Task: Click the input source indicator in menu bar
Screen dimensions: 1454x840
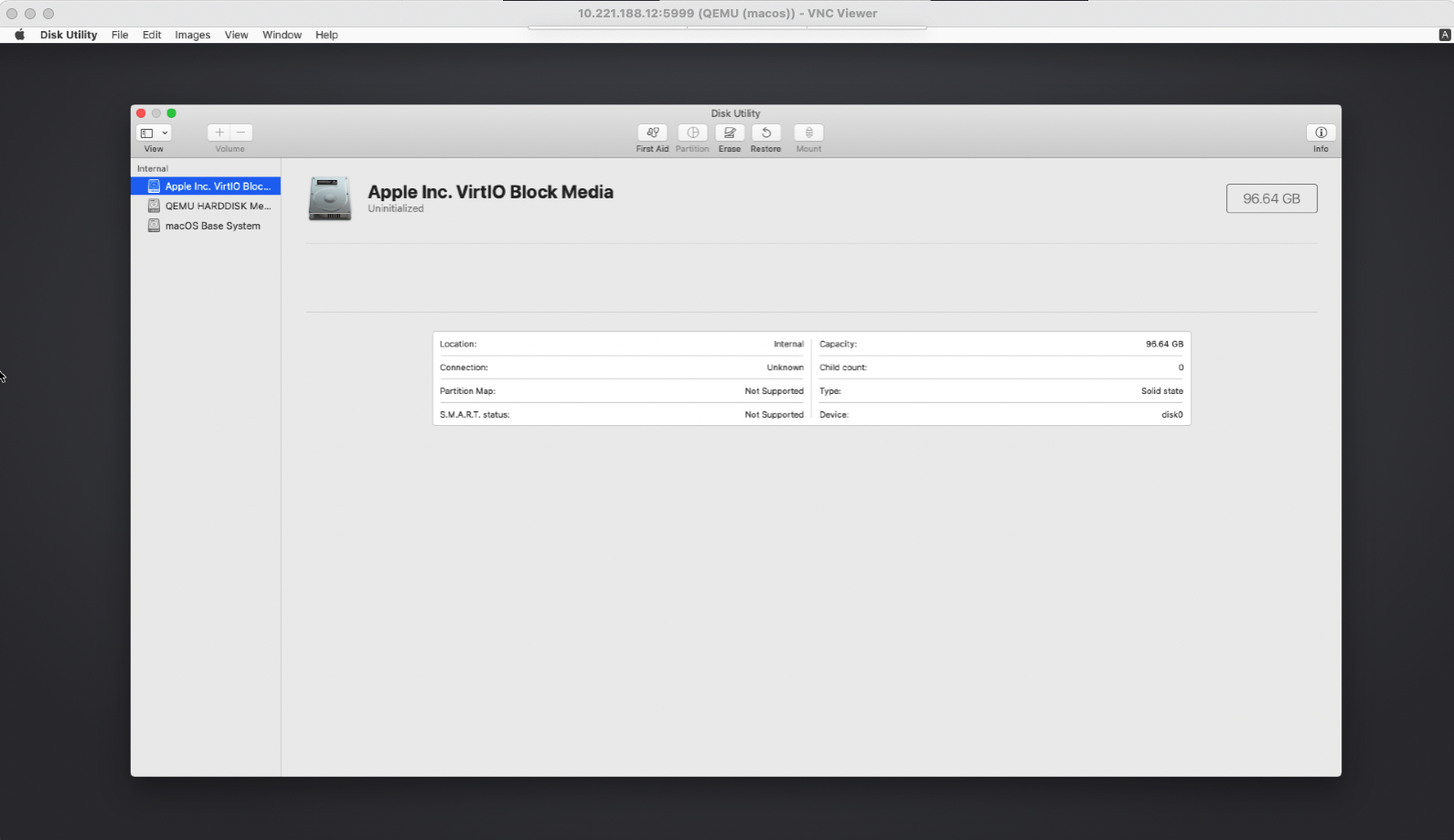Action: 1445,35
